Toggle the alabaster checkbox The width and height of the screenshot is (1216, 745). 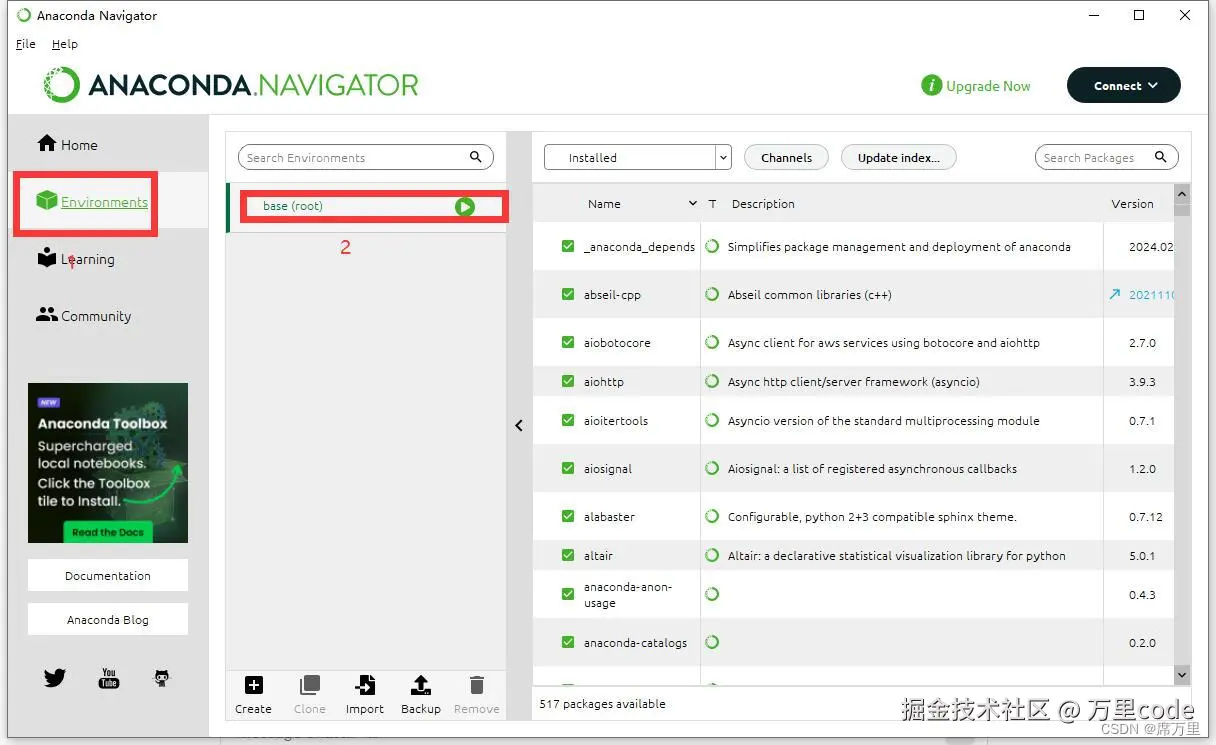[x=568, y=516]
